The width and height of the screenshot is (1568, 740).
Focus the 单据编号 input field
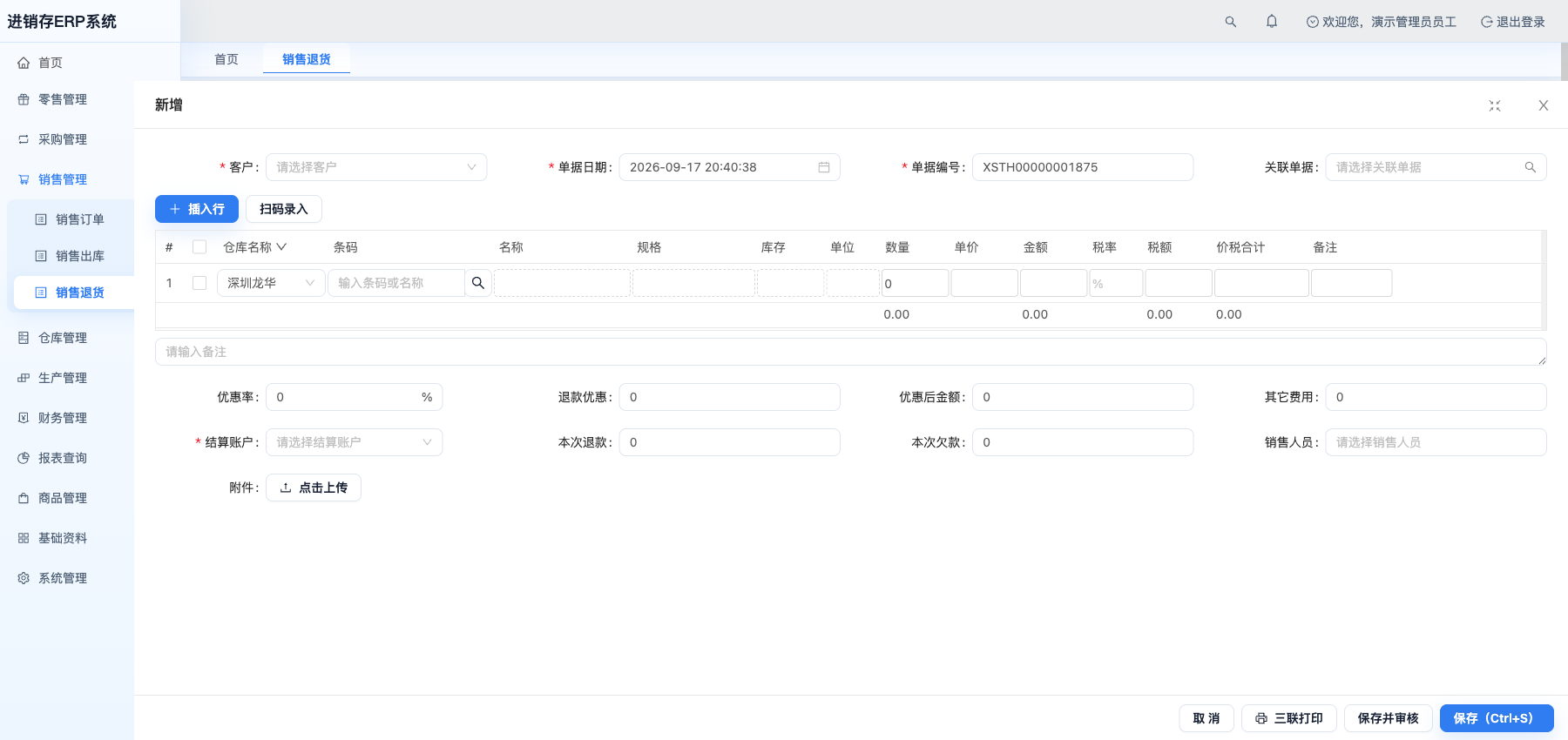tap(1083, 167)
